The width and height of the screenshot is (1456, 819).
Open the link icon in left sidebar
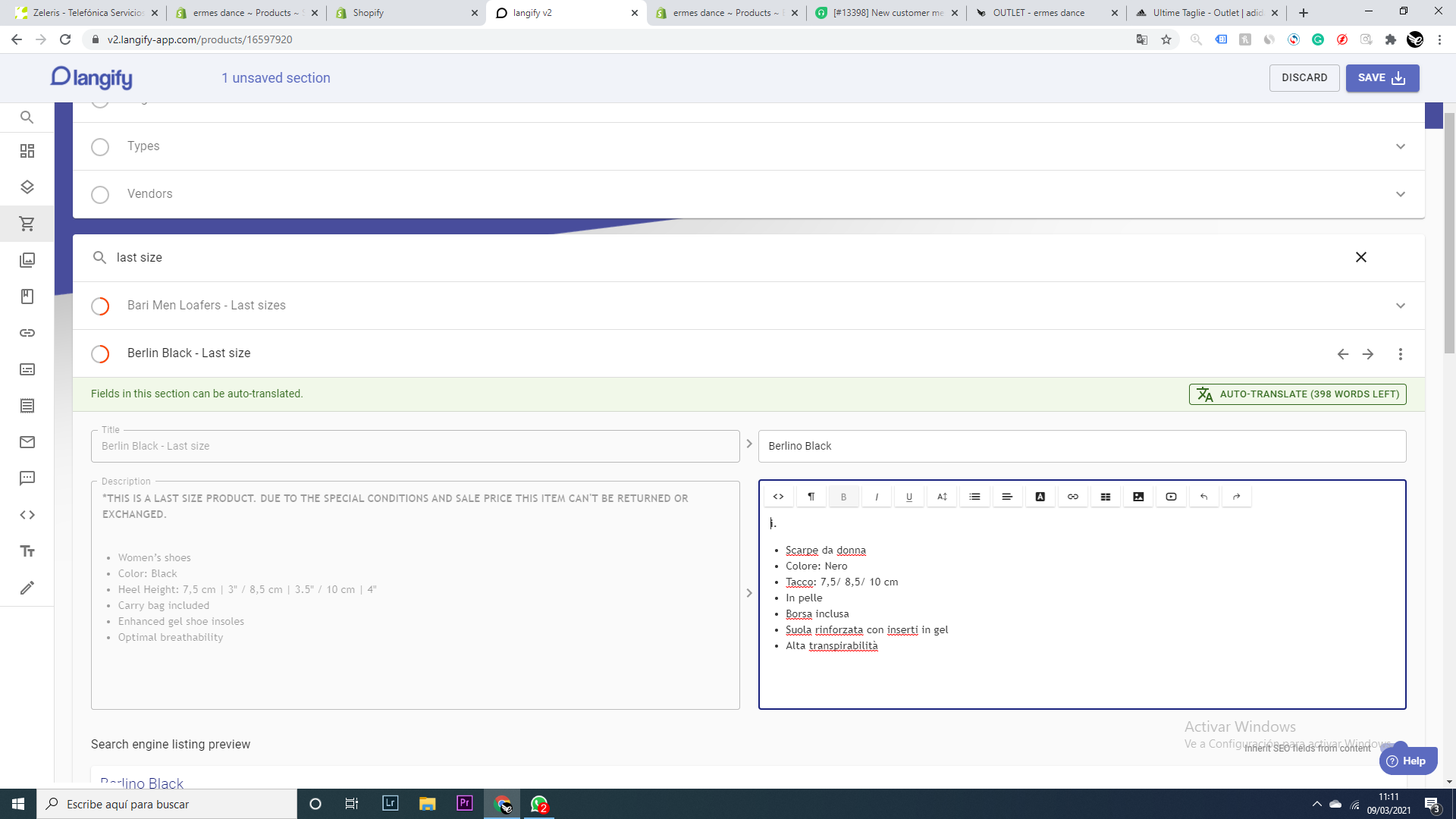[x=27, y=333]
